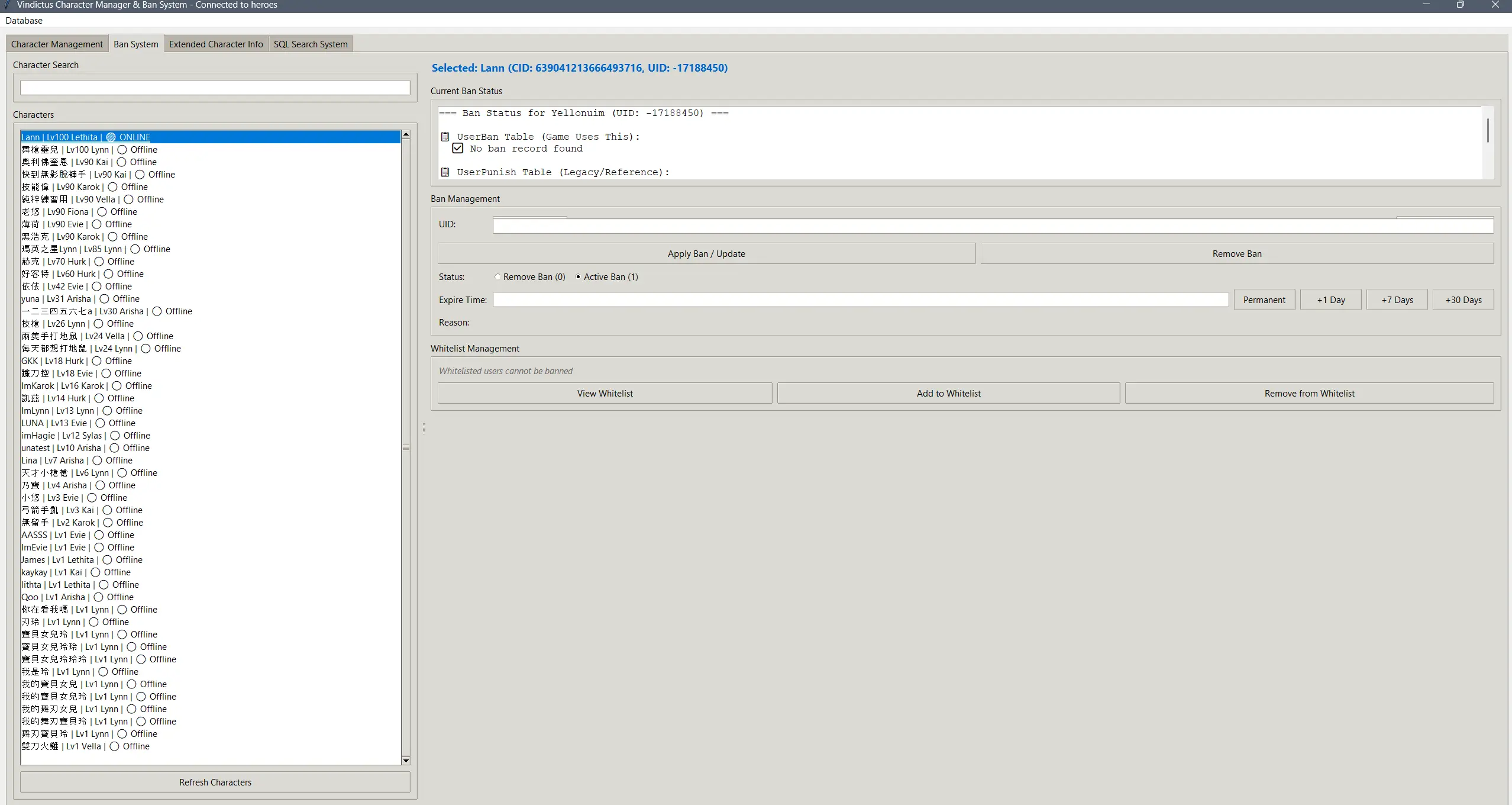Click the Character Search input field
The image size is (1512, 805).
coord(215,88)
